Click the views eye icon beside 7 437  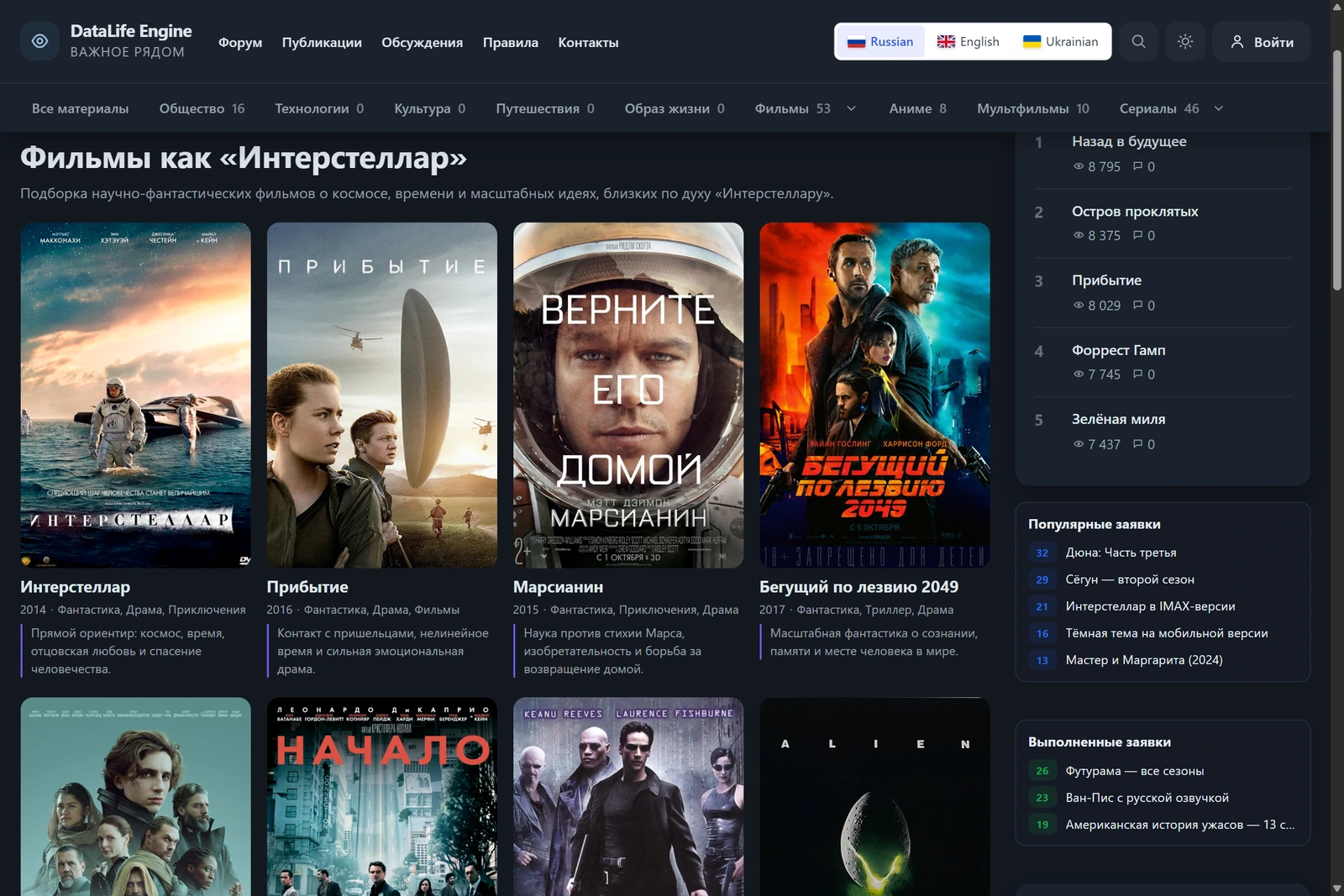1079,443
